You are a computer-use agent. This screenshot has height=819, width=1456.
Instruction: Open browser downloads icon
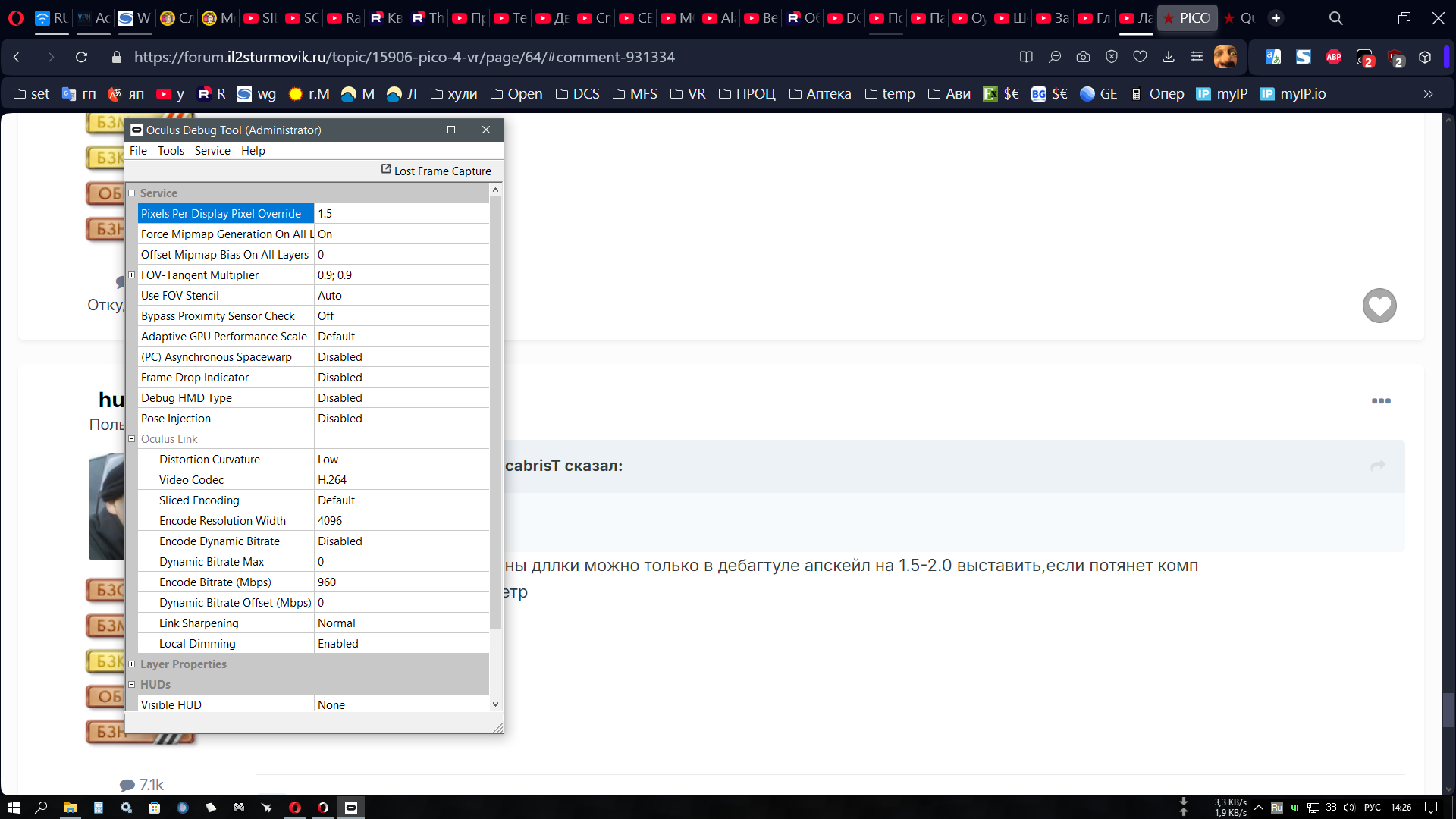click(1168, 57)
